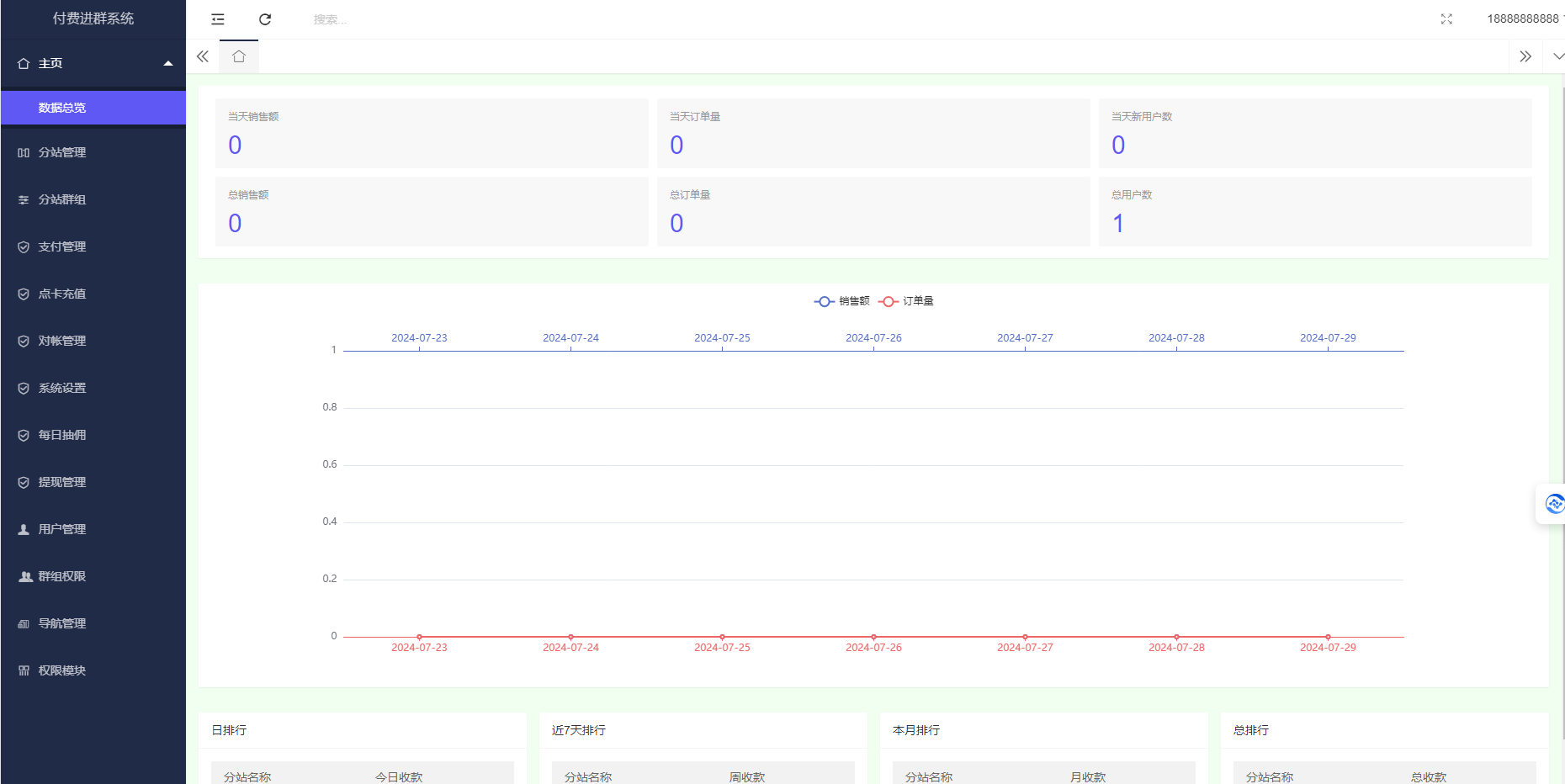Click the 2024-07-26 order data point
Image resolution: width=1565 pixels, height=784 pixels.
(x=873, y=637)
